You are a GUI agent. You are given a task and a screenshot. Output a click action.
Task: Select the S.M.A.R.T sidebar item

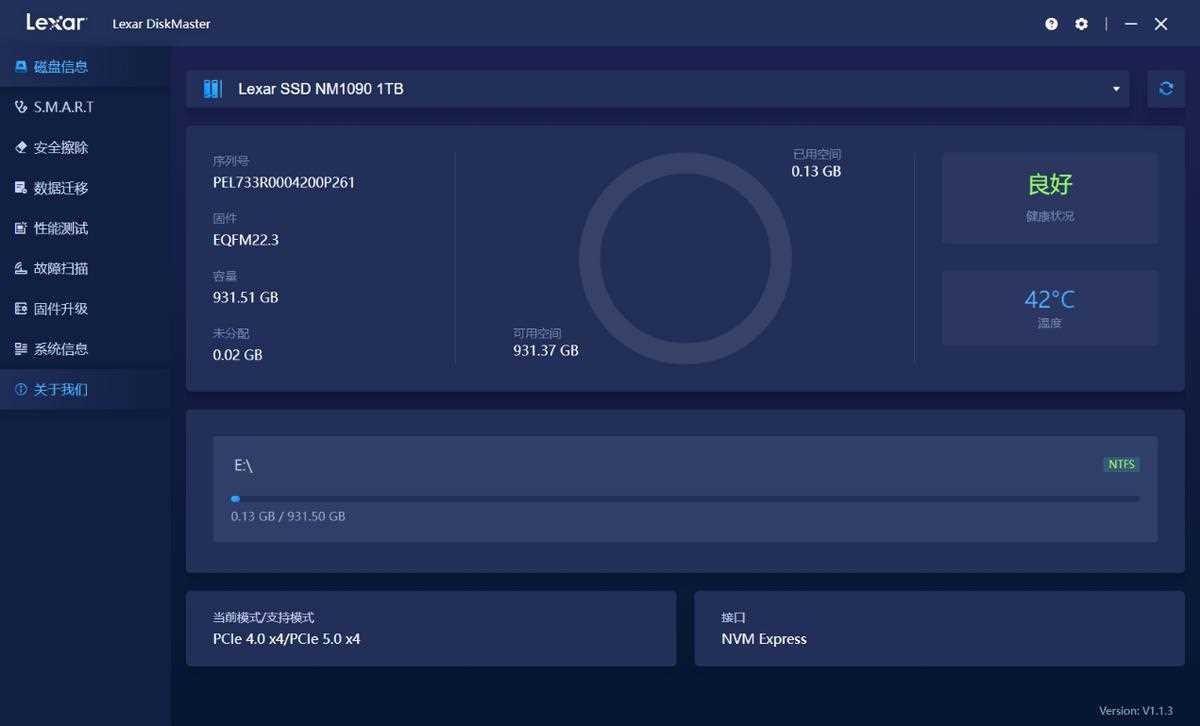click(x=62, y=107)
